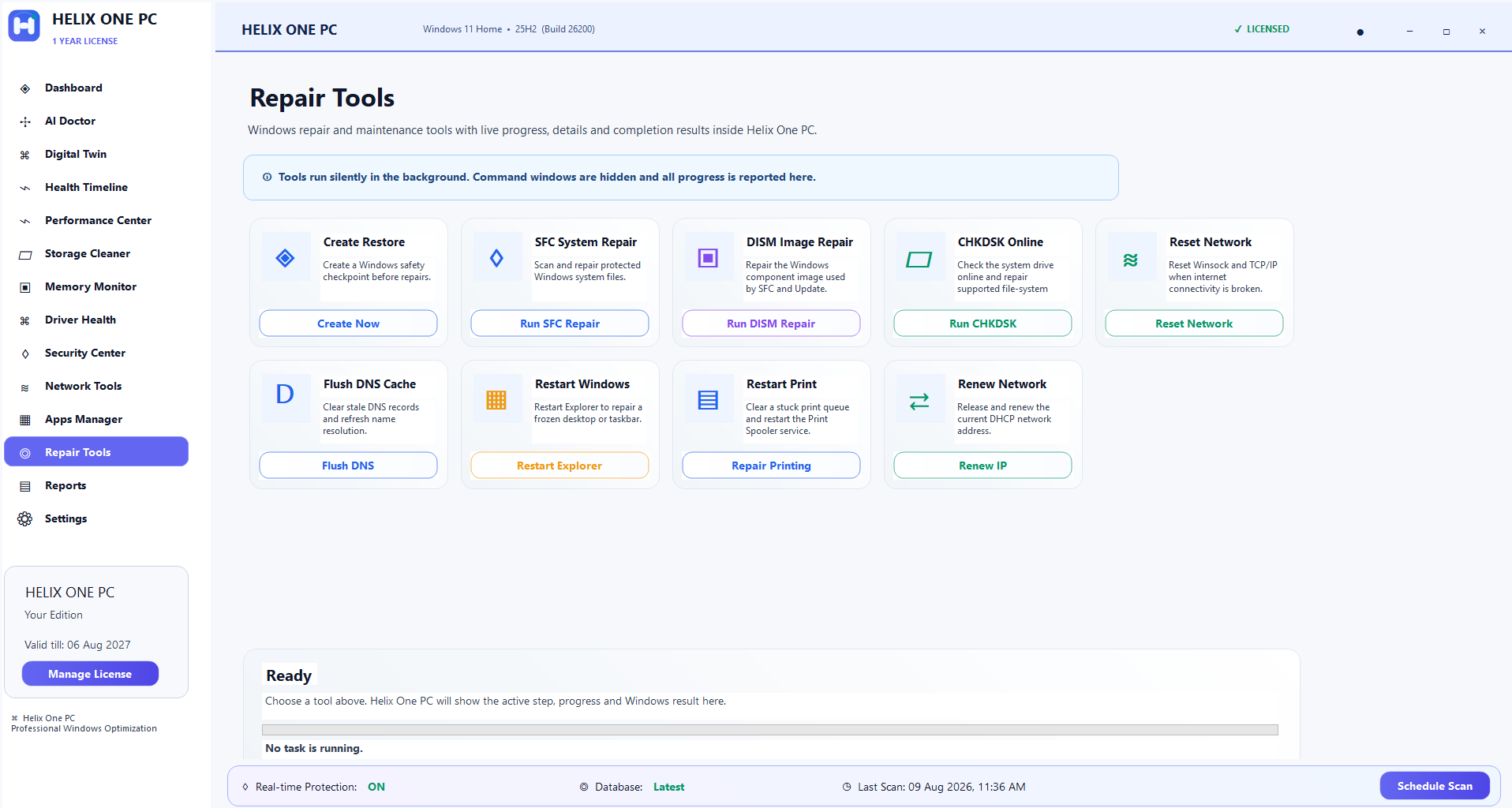Screen dimensions: 1512x808
Task: Click the Apps Manager grid icon
Action: point(25,420)
